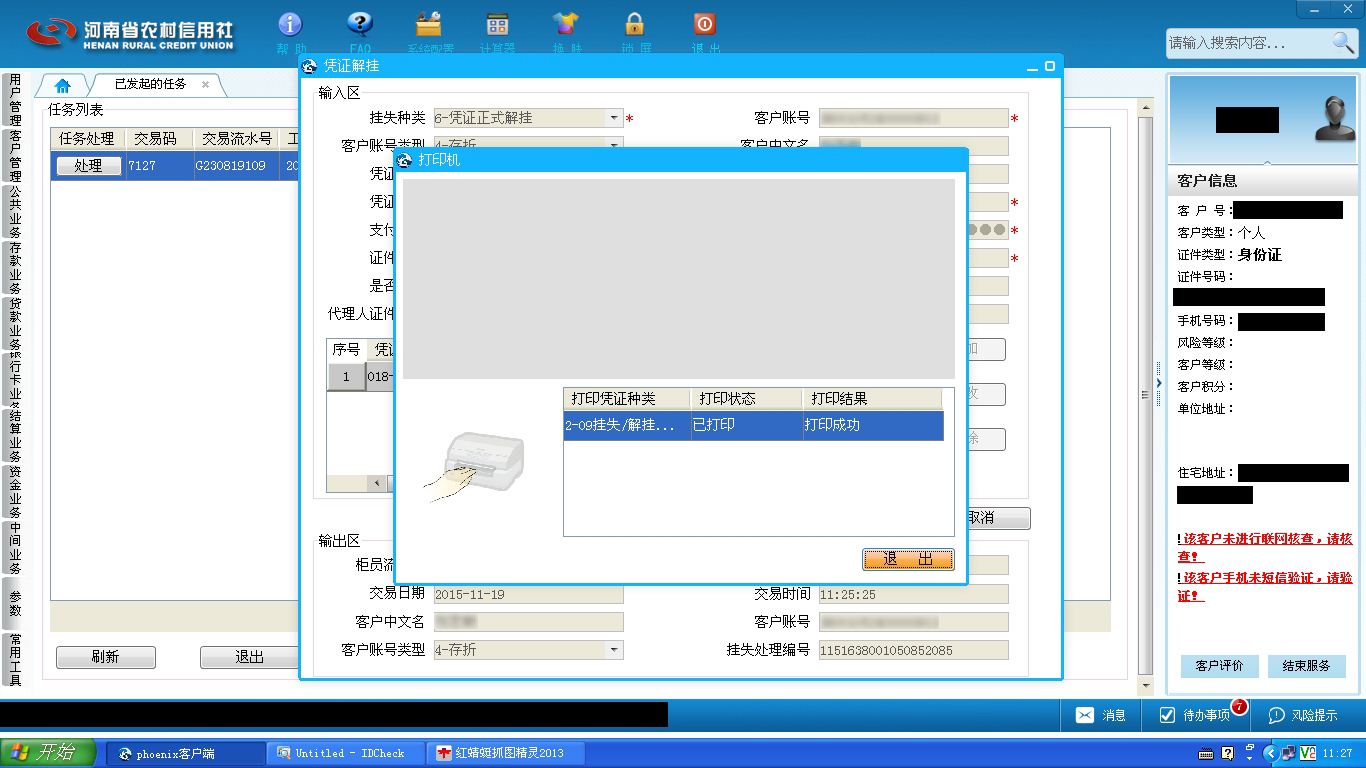Select 存款业务 sidebar tab
This screenshot has width=1366, height=768.
click(x=15, y=267)
